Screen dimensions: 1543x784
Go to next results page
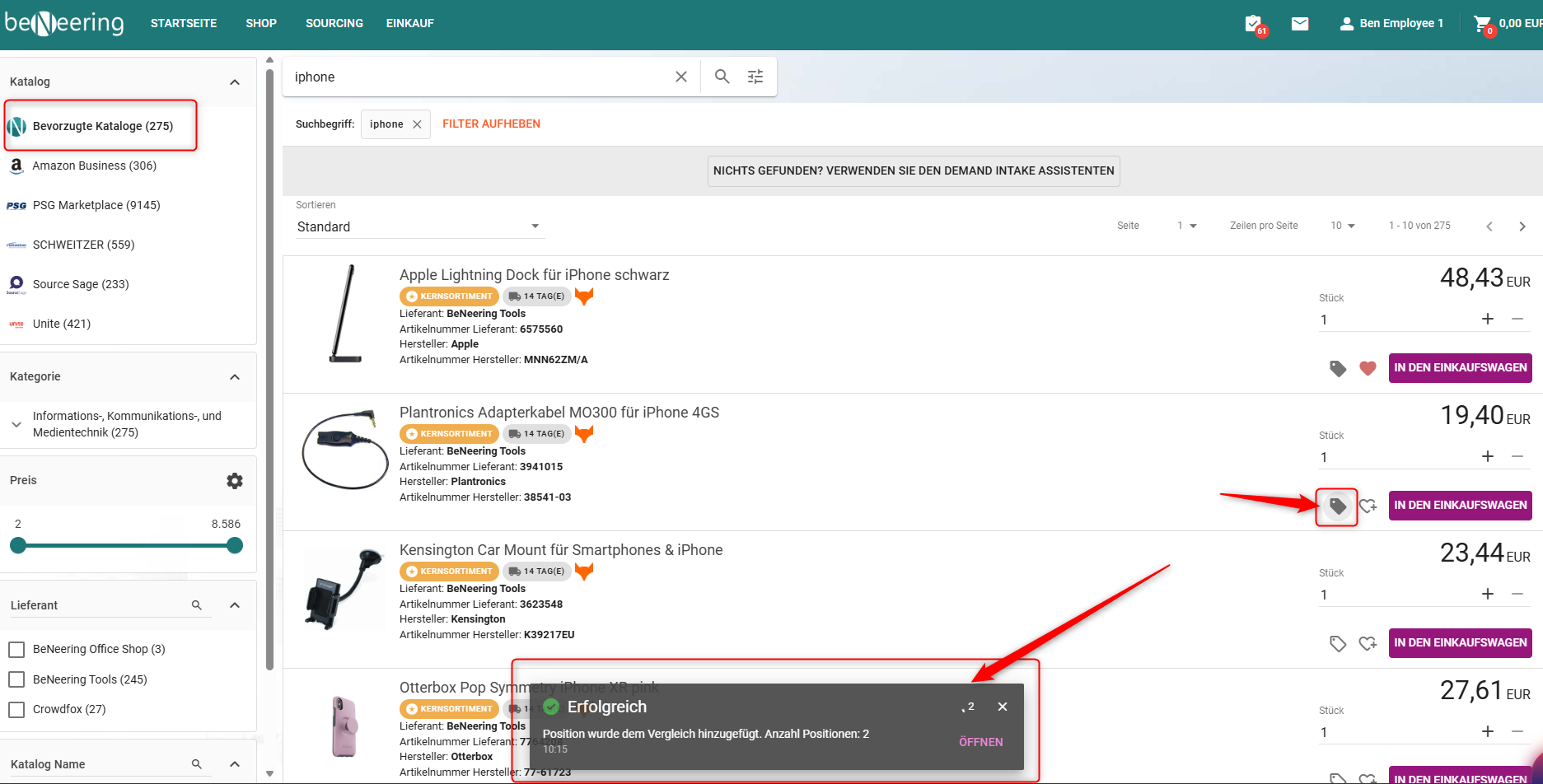point(1522,226)
